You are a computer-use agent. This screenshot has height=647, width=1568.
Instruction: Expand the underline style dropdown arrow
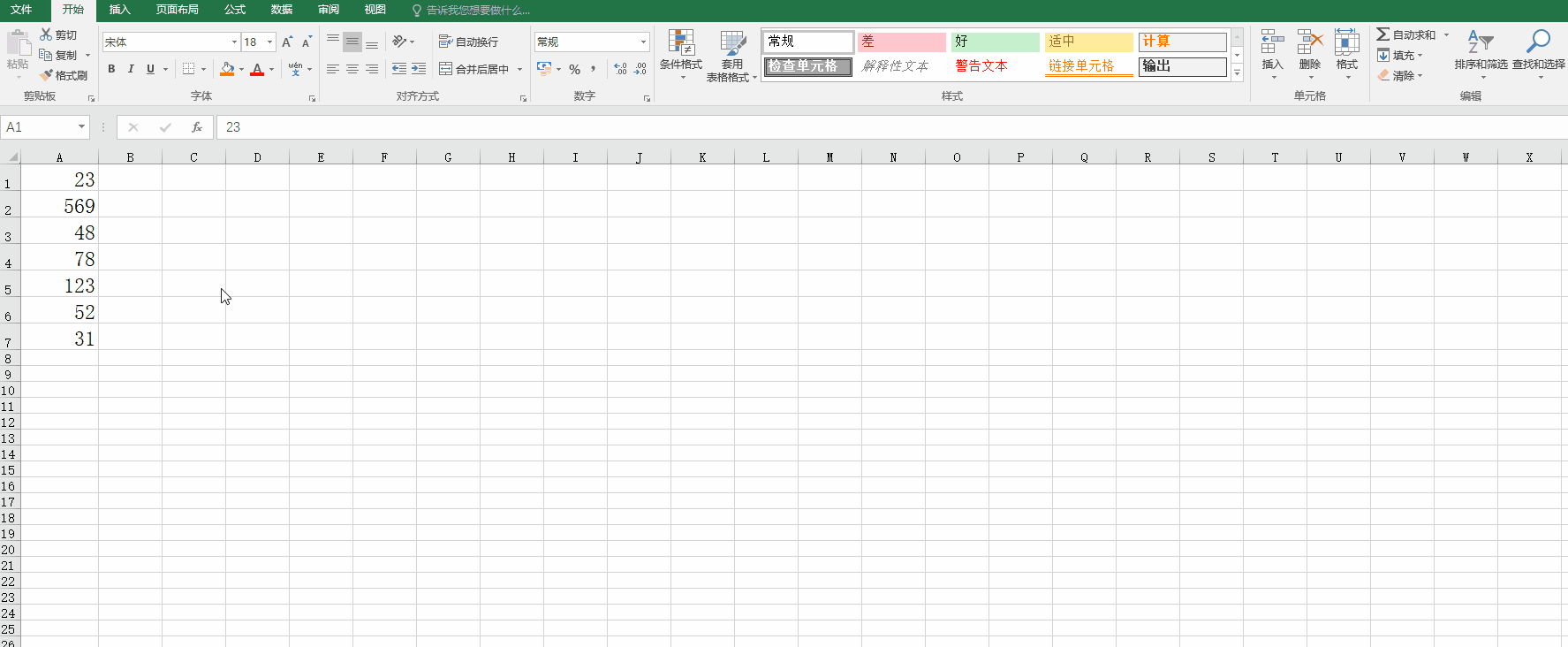[165, 69]
